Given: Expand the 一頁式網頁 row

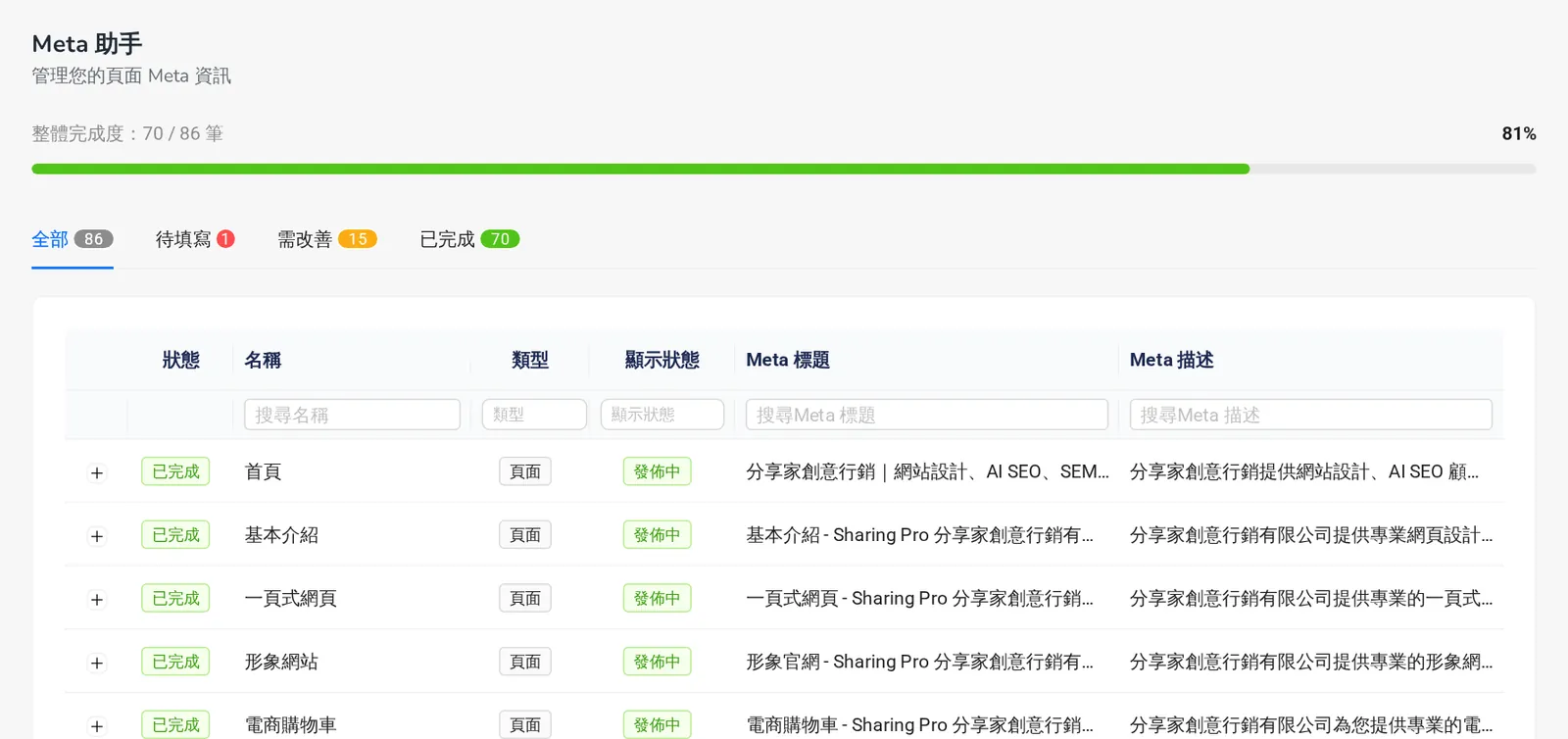Looking at the screenshot, I should click(97, 600).
